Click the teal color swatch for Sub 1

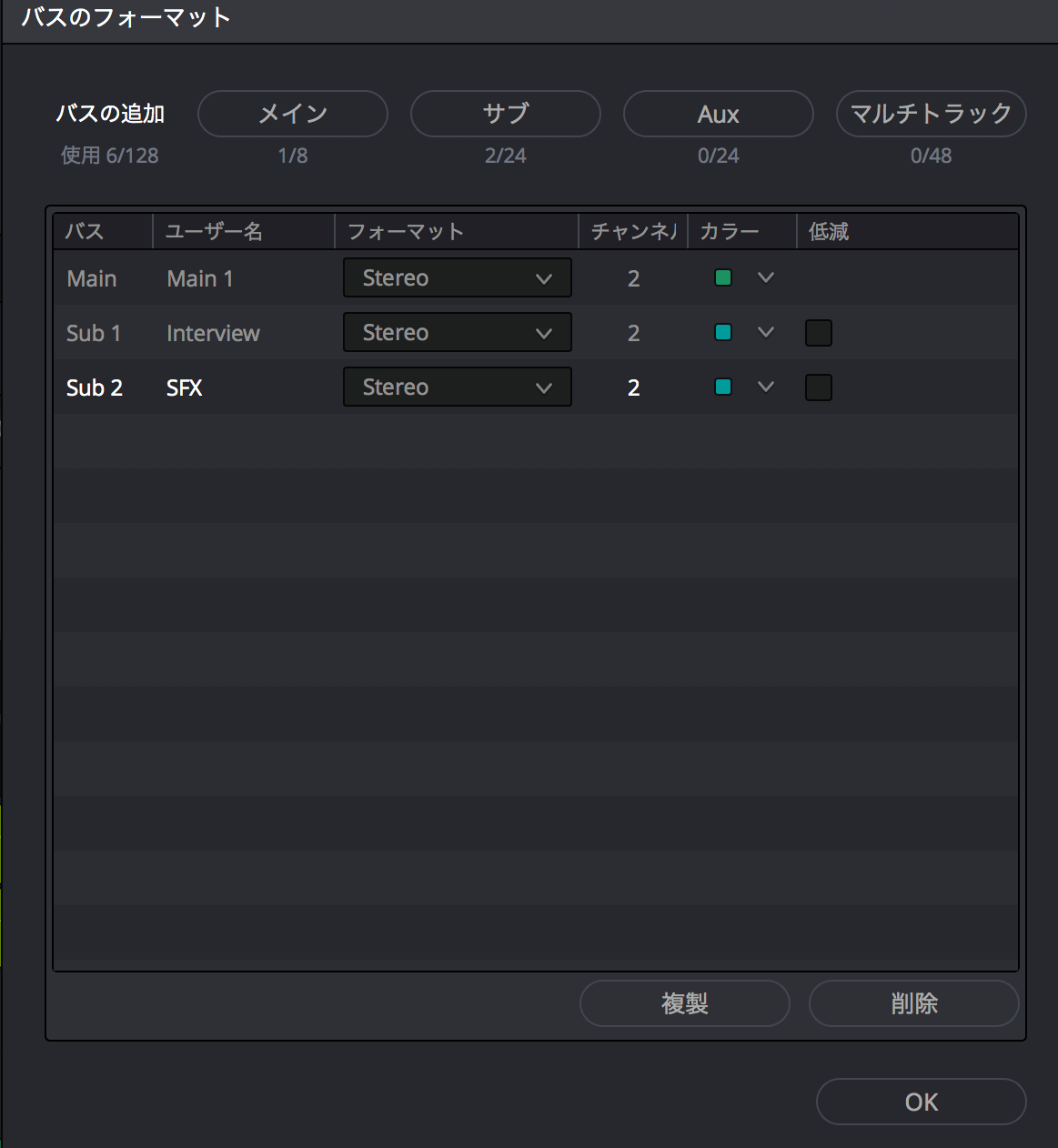coord(723,333)
